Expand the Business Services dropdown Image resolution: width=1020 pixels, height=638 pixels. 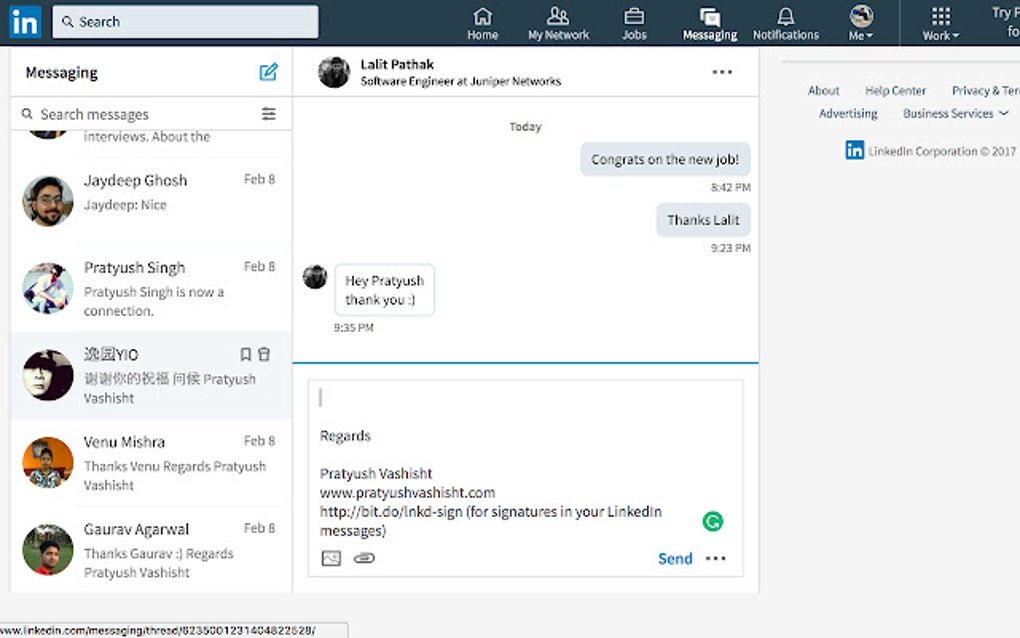(948, 113)
